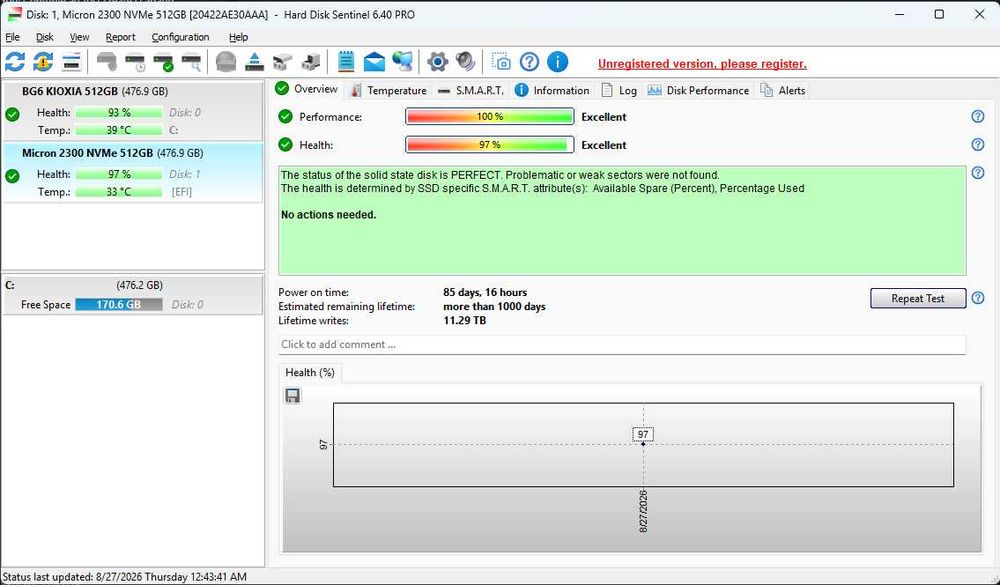Click the camera screenshot toolbar icon
The width and height of the screenshot is (1000, 585).
tap(501, 62)
